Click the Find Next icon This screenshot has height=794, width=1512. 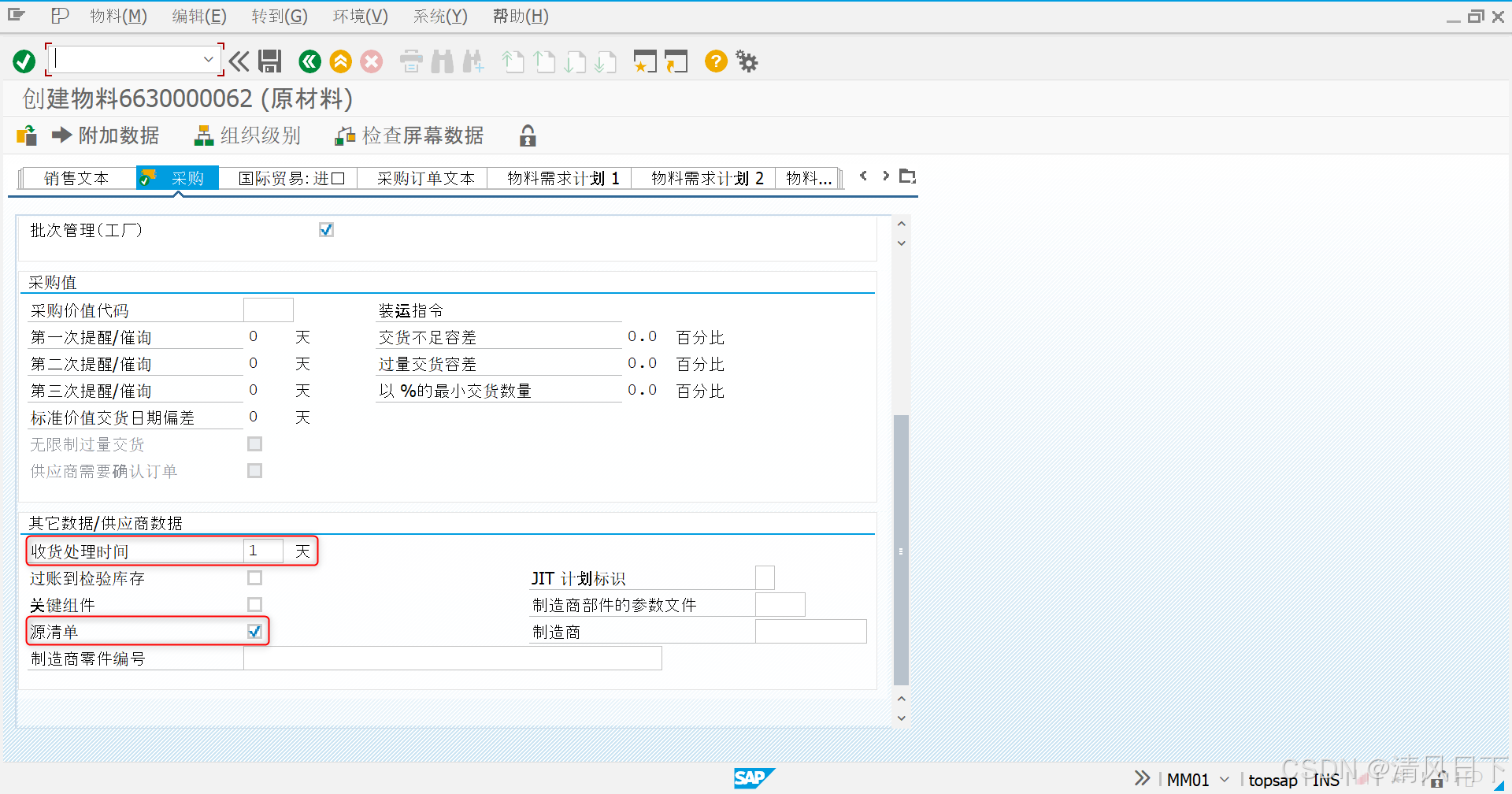473,61
